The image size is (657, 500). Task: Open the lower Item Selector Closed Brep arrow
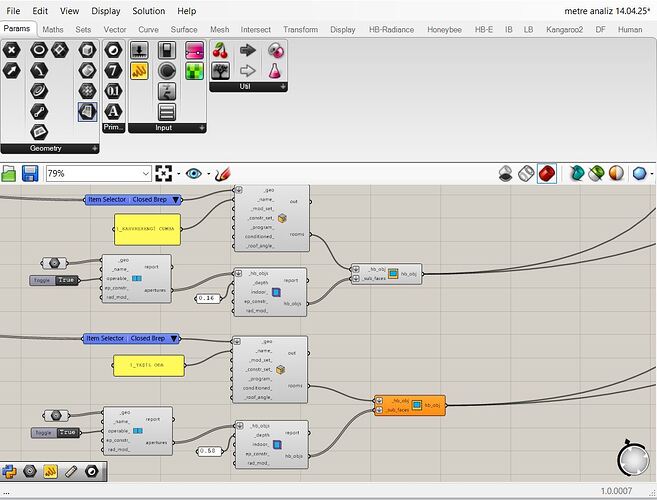(174, 338)
